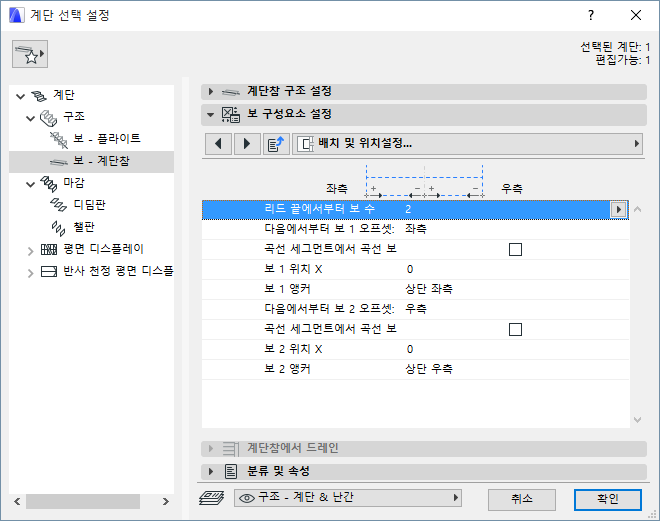
Task: Click the 디딤판 tread icon
Action: coord(59,205)
